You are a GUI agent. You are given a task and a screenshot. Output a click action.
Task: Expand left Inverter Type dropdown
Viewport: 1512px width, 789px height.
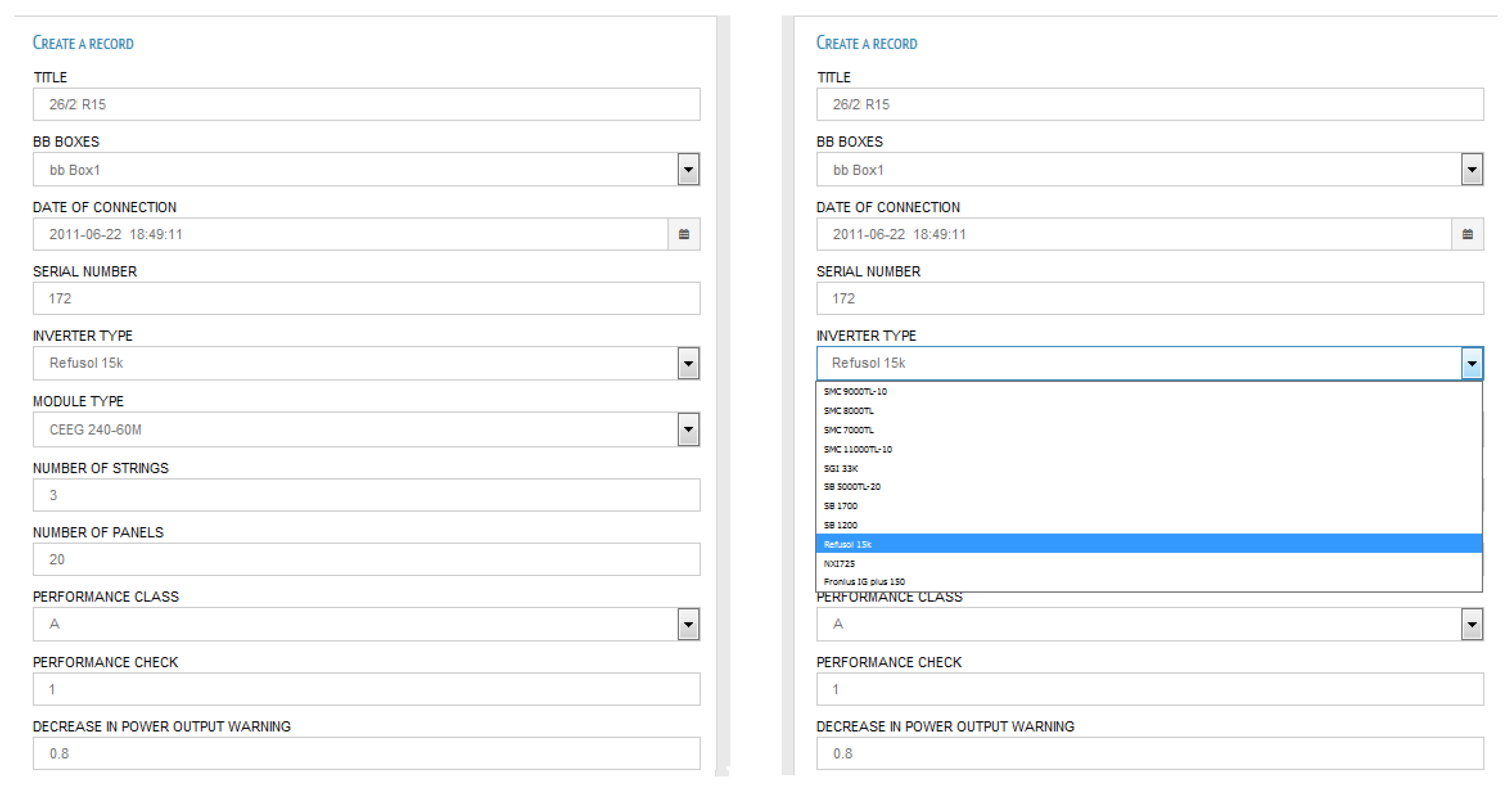pyautogui.click(x=688, y=363)
